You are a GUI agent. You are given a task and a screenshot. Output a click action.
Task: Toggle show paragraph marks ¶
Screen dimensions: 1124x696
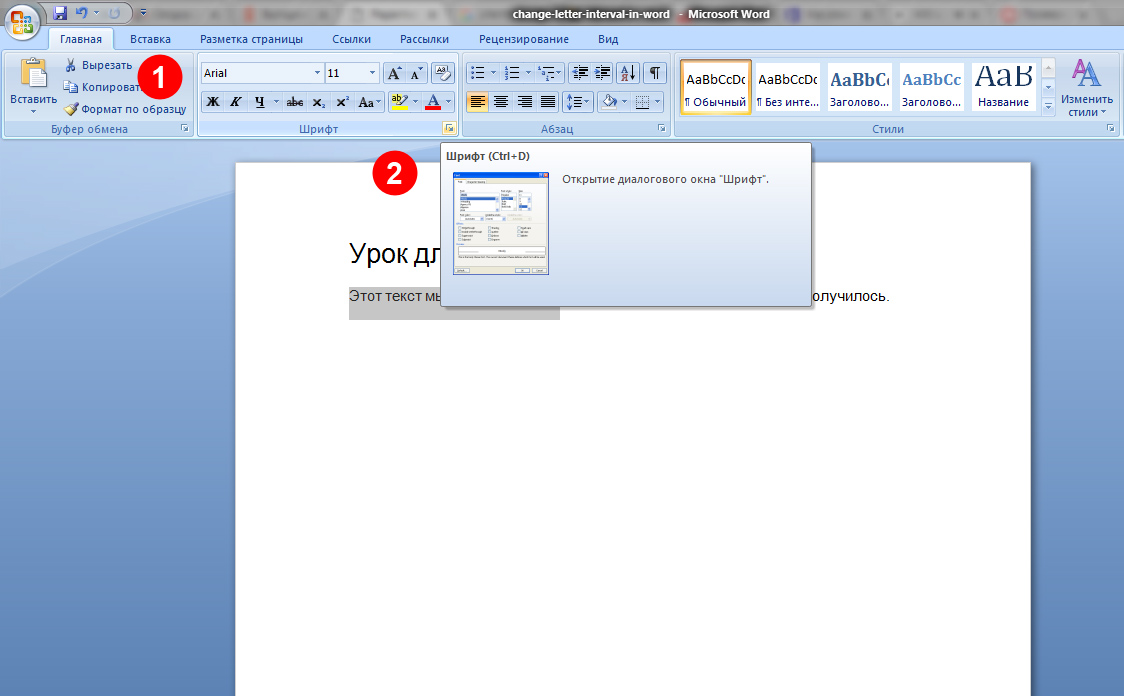point(654,73)
